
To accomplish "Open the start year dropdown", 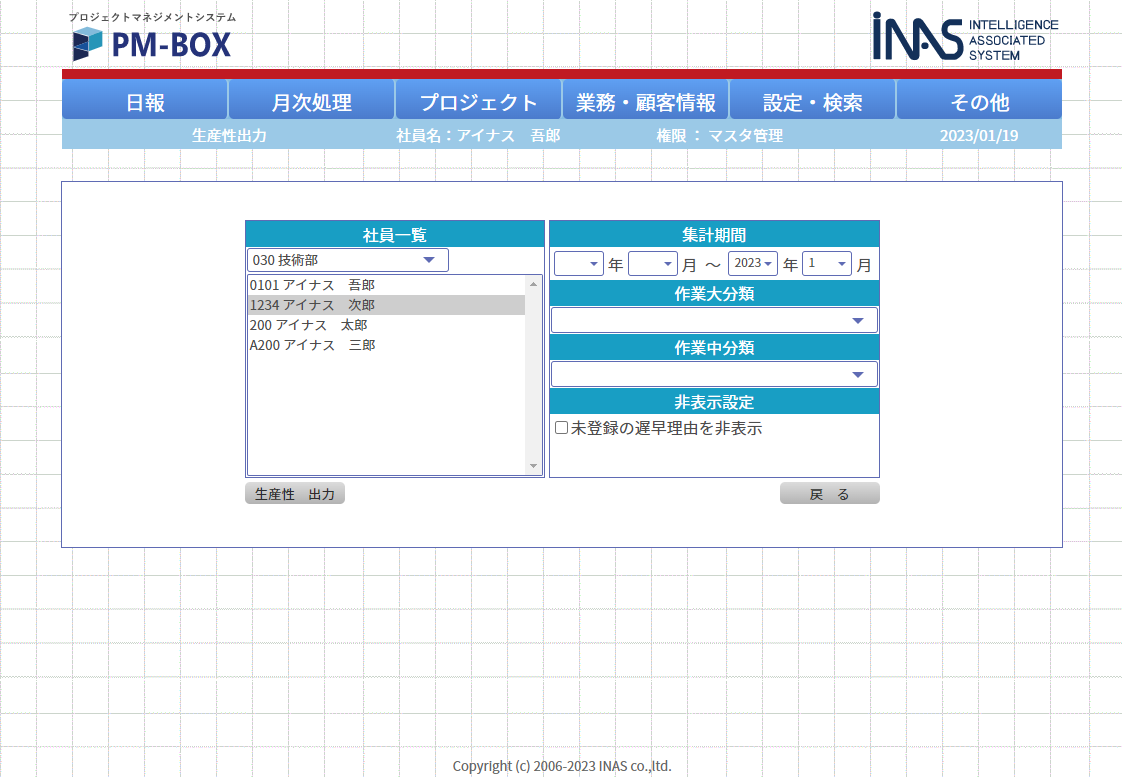I will [x=579, y=264].
